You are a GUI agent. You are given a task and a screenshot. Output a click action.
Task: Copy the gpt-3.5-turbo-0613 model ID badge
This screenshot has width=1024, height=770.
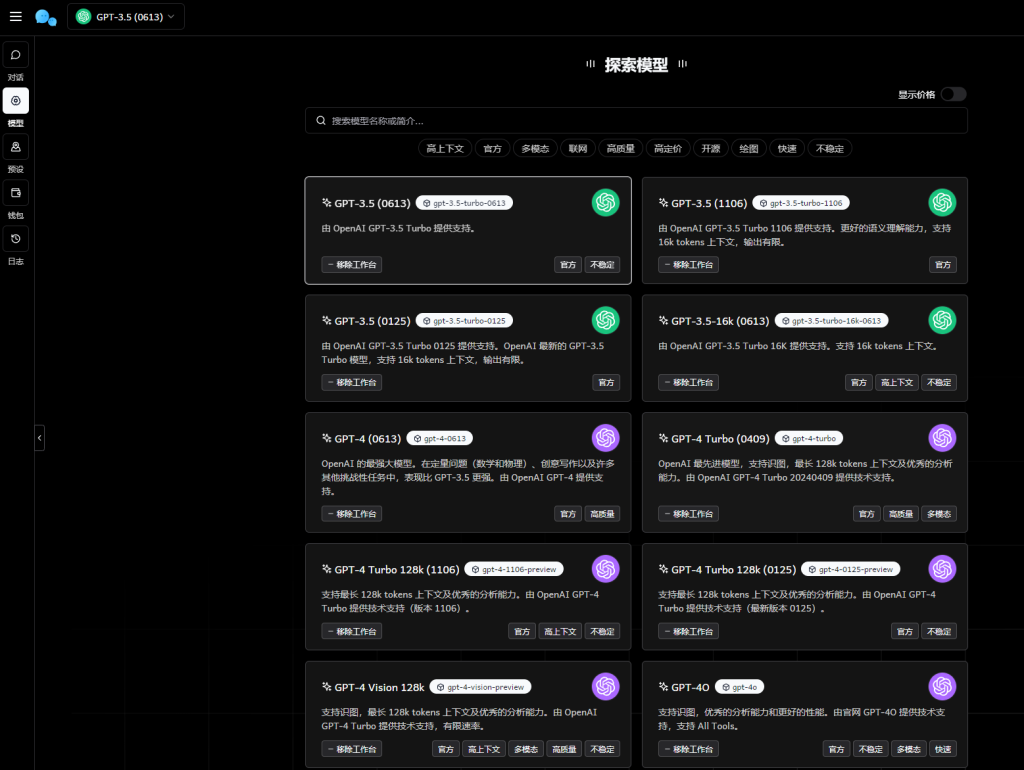464,203
